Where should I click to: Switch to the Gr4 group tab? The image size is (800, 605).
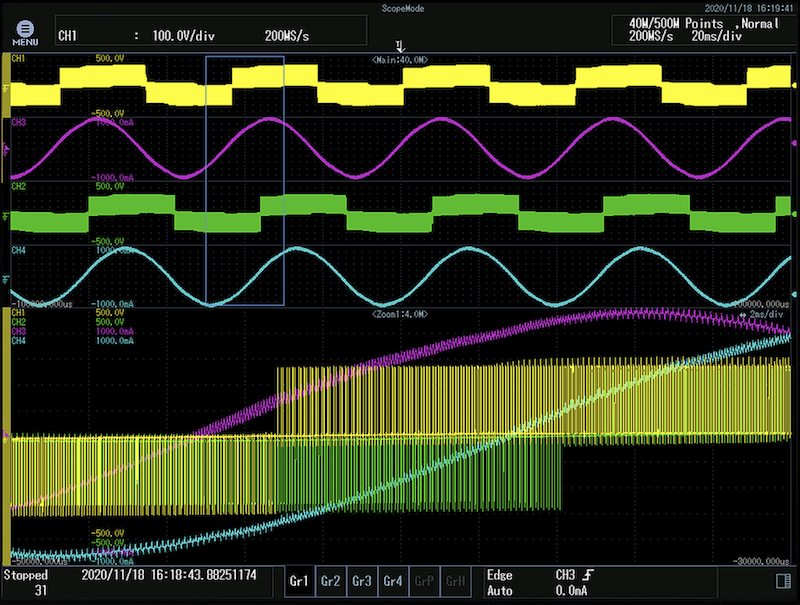point(393,581)
